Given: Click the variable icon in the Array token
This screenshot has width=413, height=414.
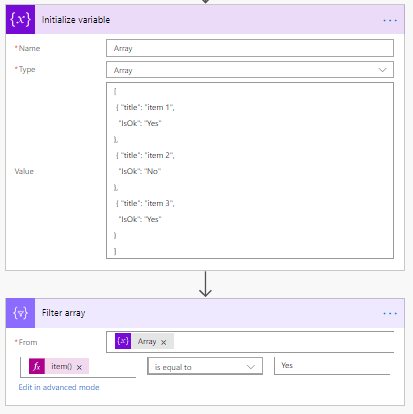Looking at the screenshot, I should coord(123,341).
